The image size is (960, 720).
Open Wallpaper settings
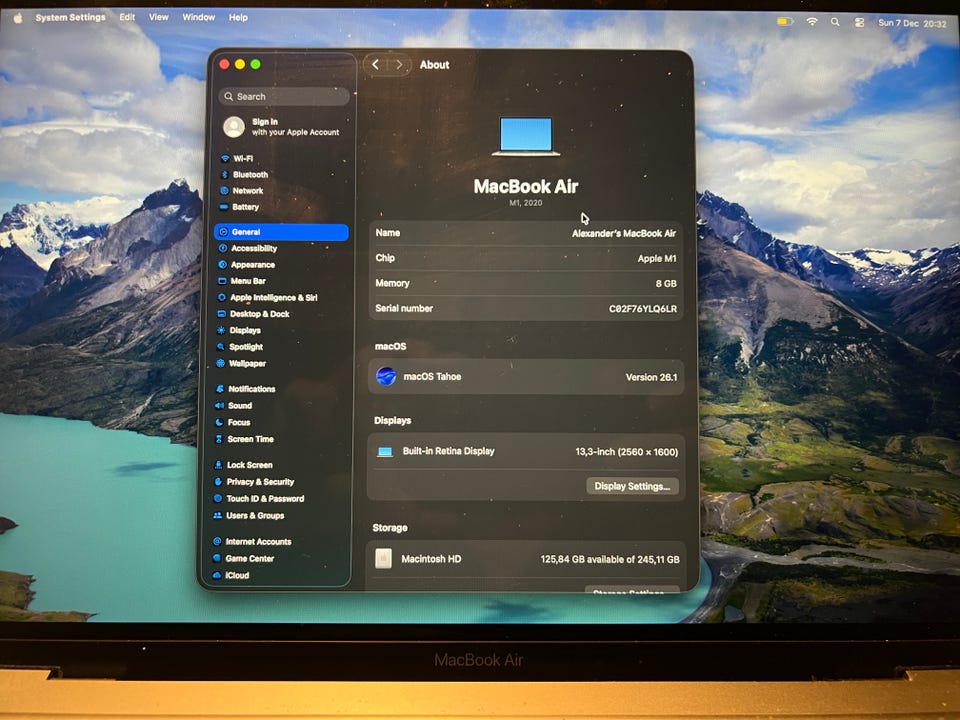click(x=241, y=364)
